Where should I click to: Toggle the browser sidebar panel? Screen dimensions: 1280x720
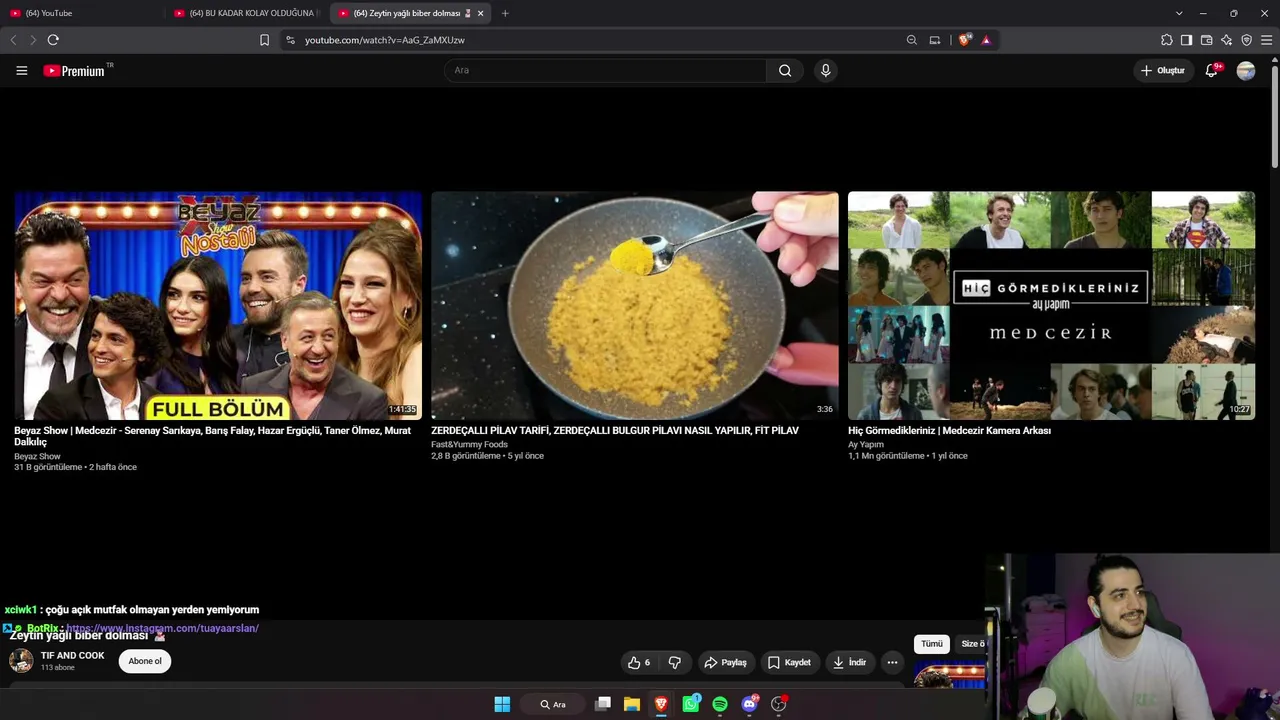[x=1186, y=40]
